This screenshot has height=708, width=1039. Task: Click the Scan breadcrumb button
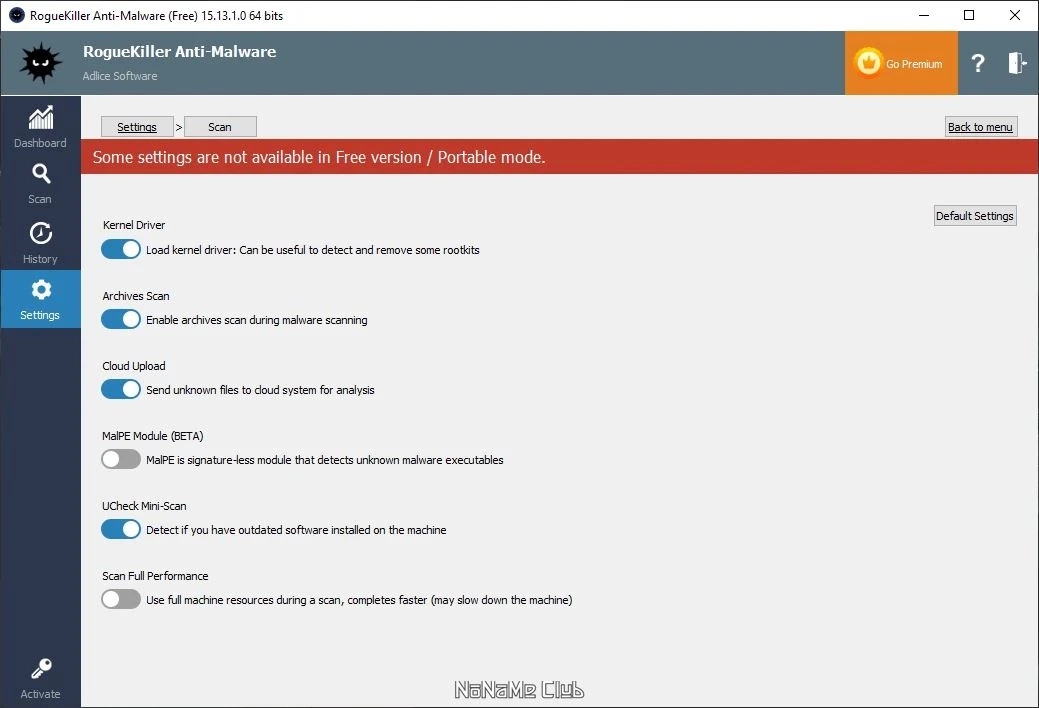tap(220, 127)
